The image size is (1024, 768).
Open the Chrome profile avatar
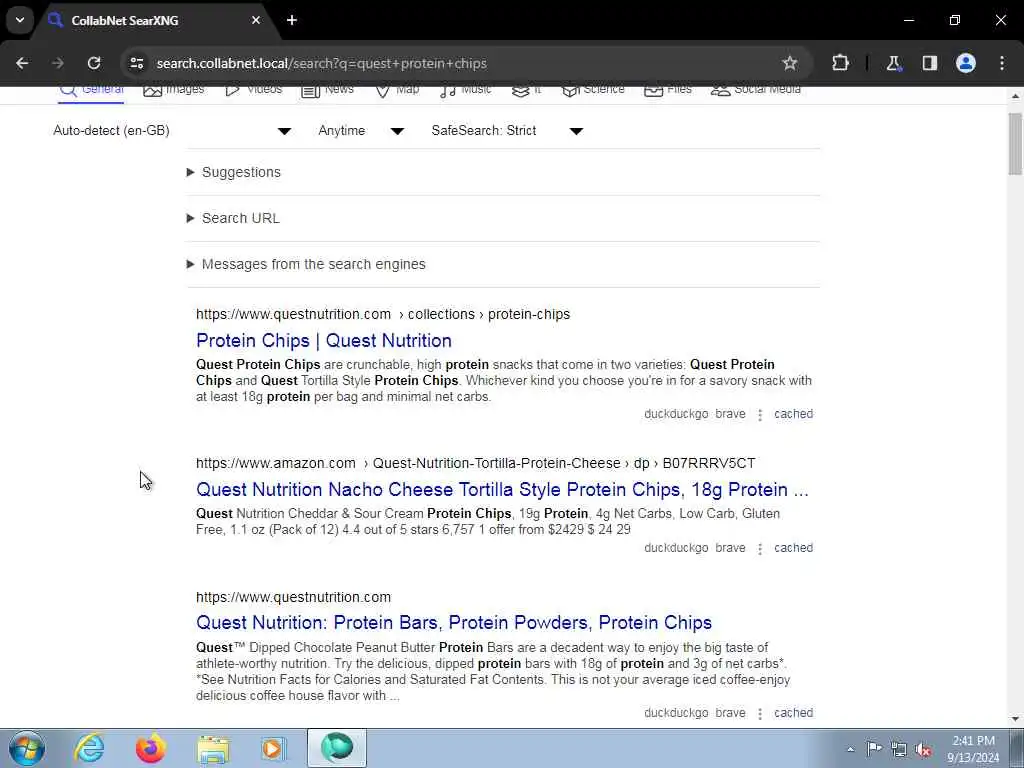point(966,63)
